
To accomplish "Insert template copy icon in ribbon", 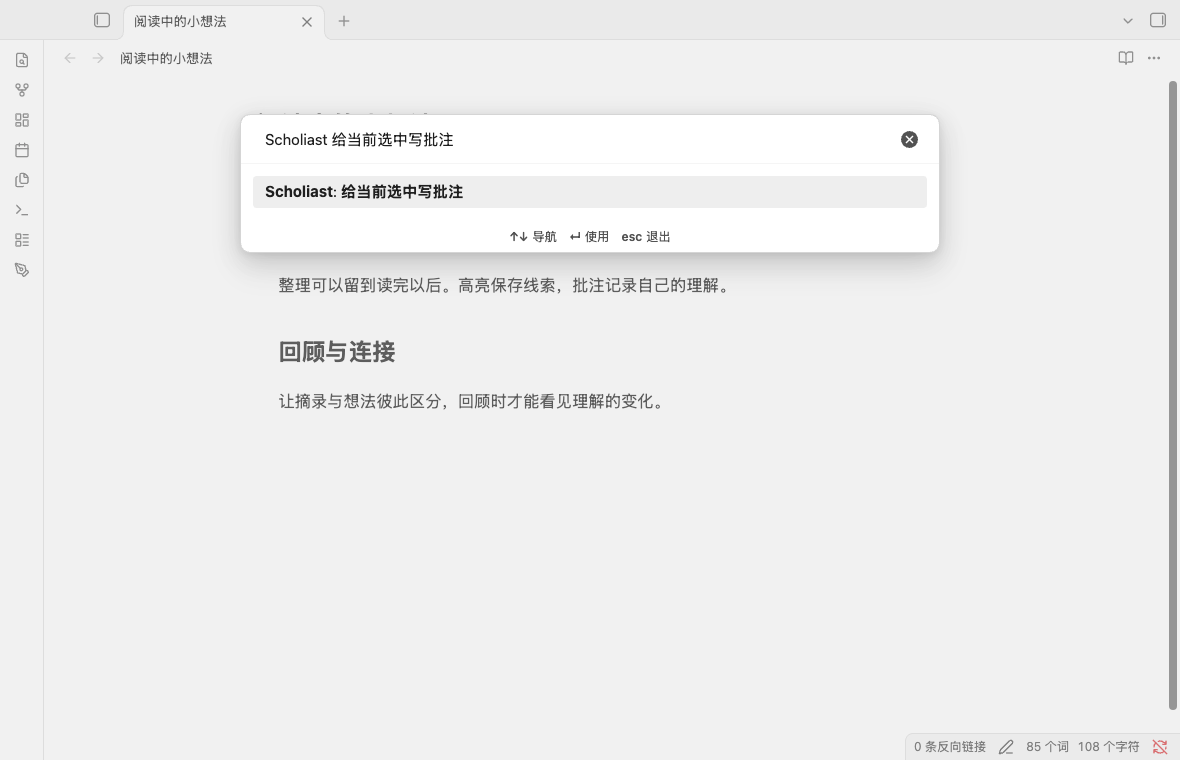I will click(x=22, y=180).
